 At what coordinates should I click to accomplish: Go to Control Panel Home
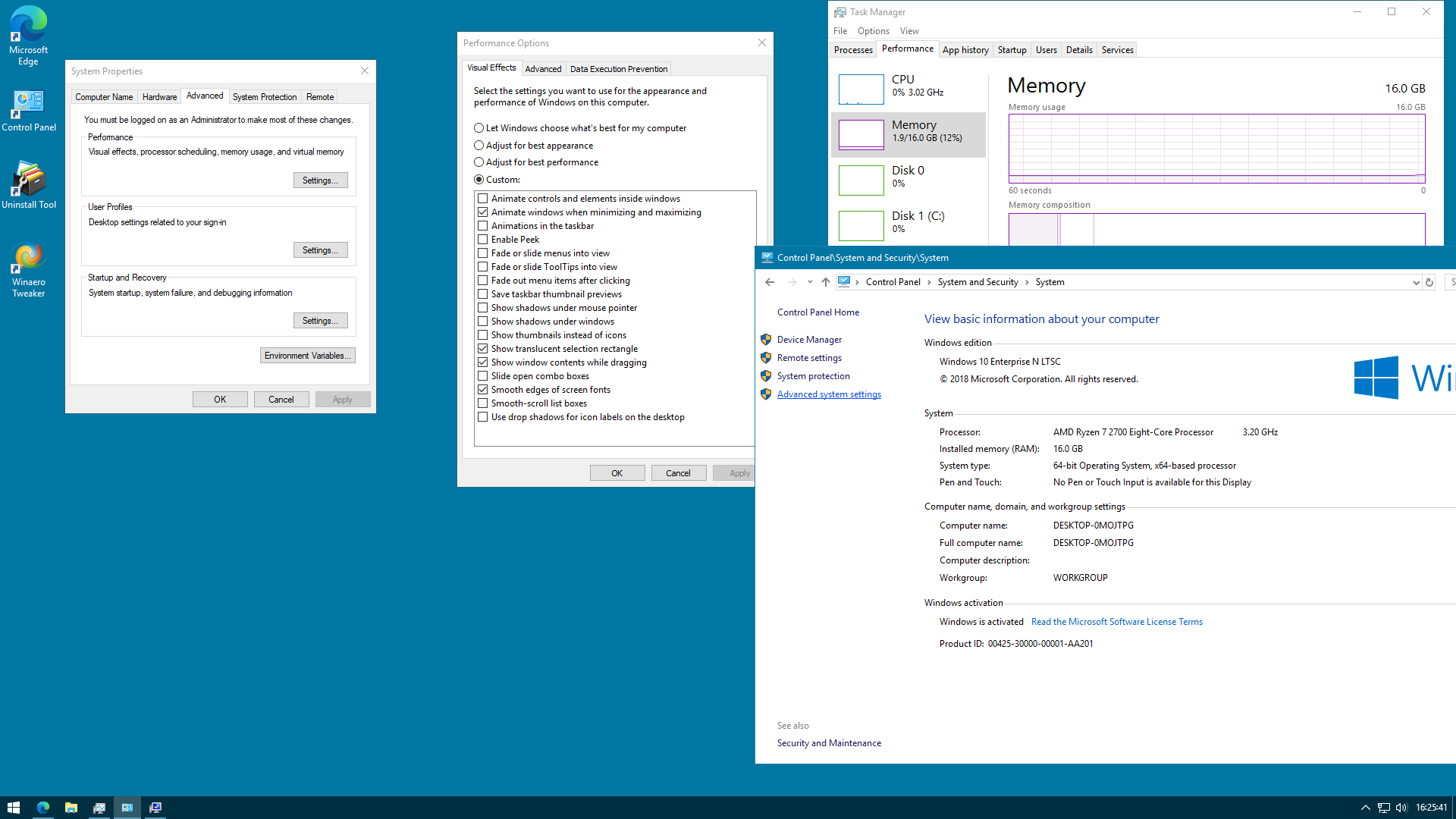(817, 312)
